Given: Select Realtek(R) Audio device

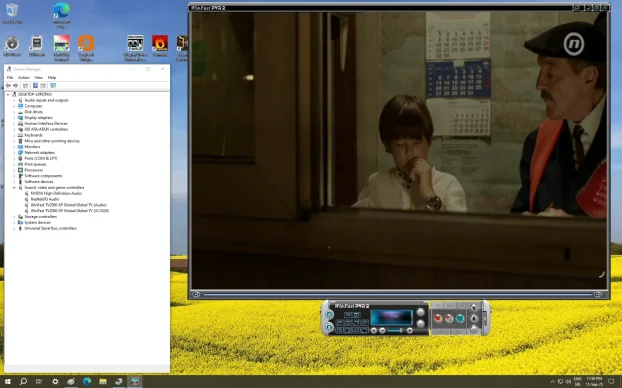Looking at the screenshot, I should tap(44, 199).
